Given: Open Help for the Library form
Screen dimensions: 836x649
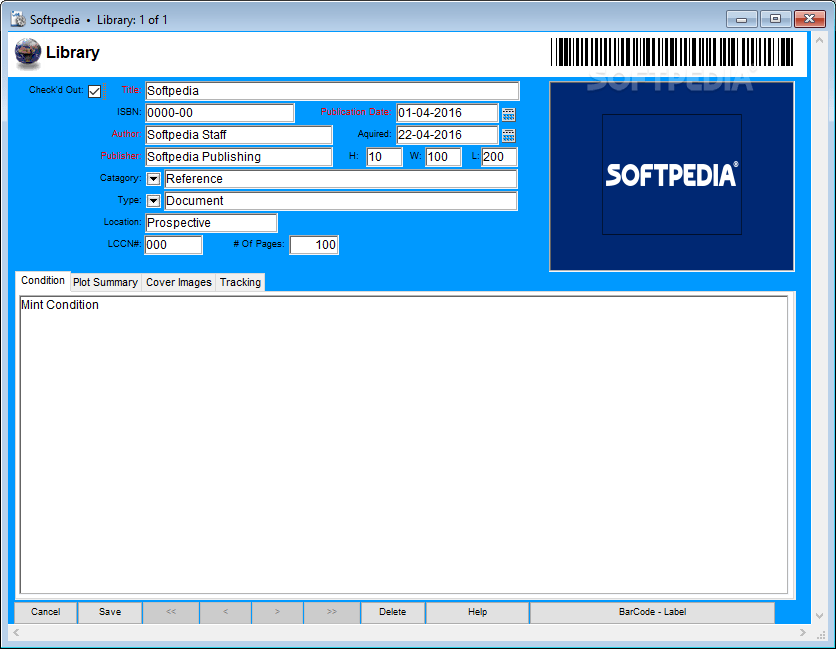Looking at the screenshot, I should tap(477, 612).
